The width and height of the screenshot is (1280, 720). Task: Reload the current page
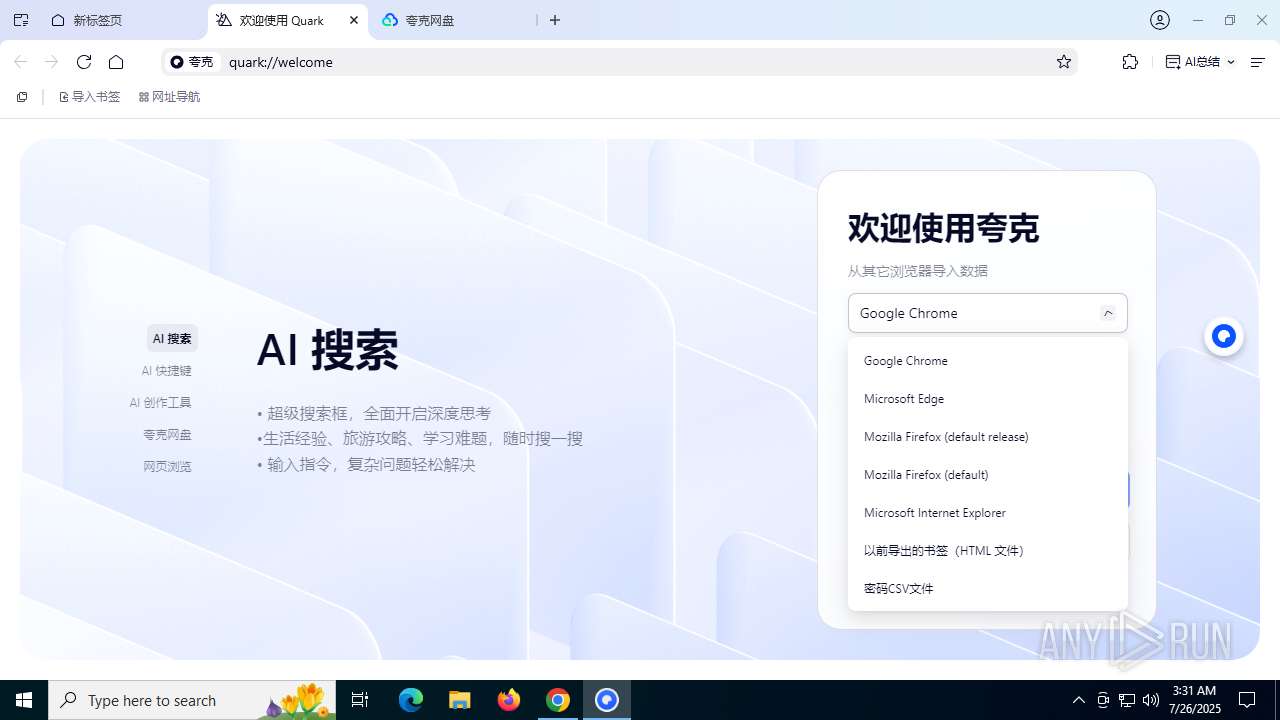(x=84, y=62)
